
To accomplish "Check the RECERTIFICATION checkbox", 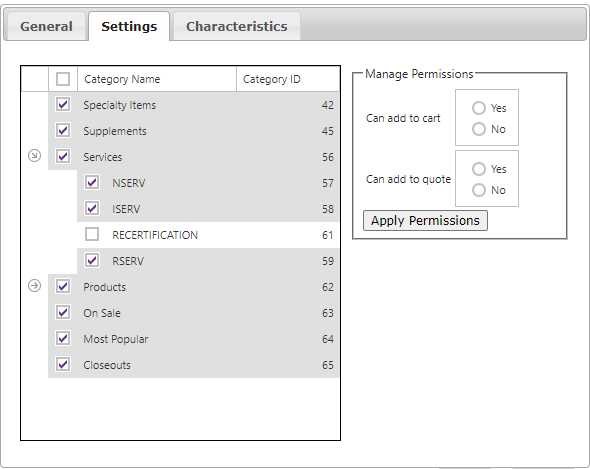I will [x=92, y=234].
